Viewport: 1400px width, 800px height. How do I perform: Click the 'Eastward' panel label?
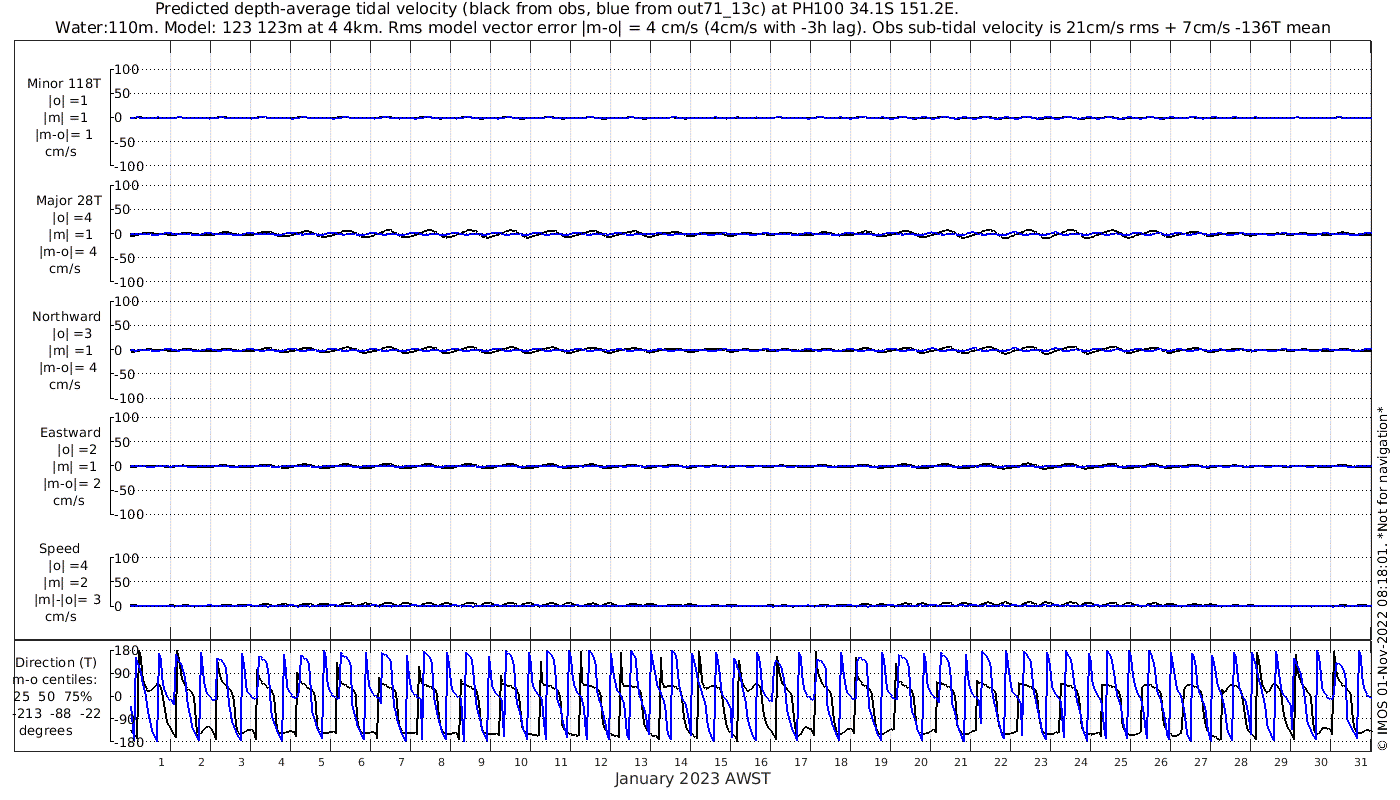point(70,432)
